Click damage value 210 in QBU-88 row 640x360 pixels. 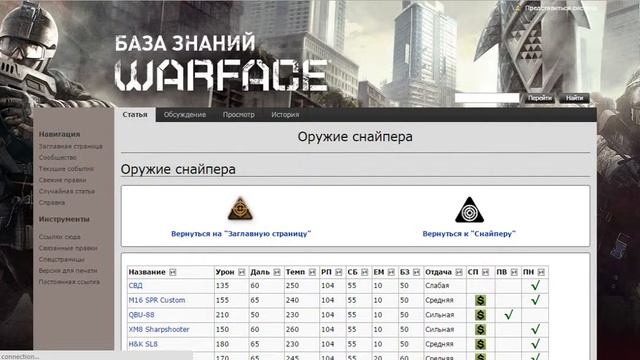(222, 315)
